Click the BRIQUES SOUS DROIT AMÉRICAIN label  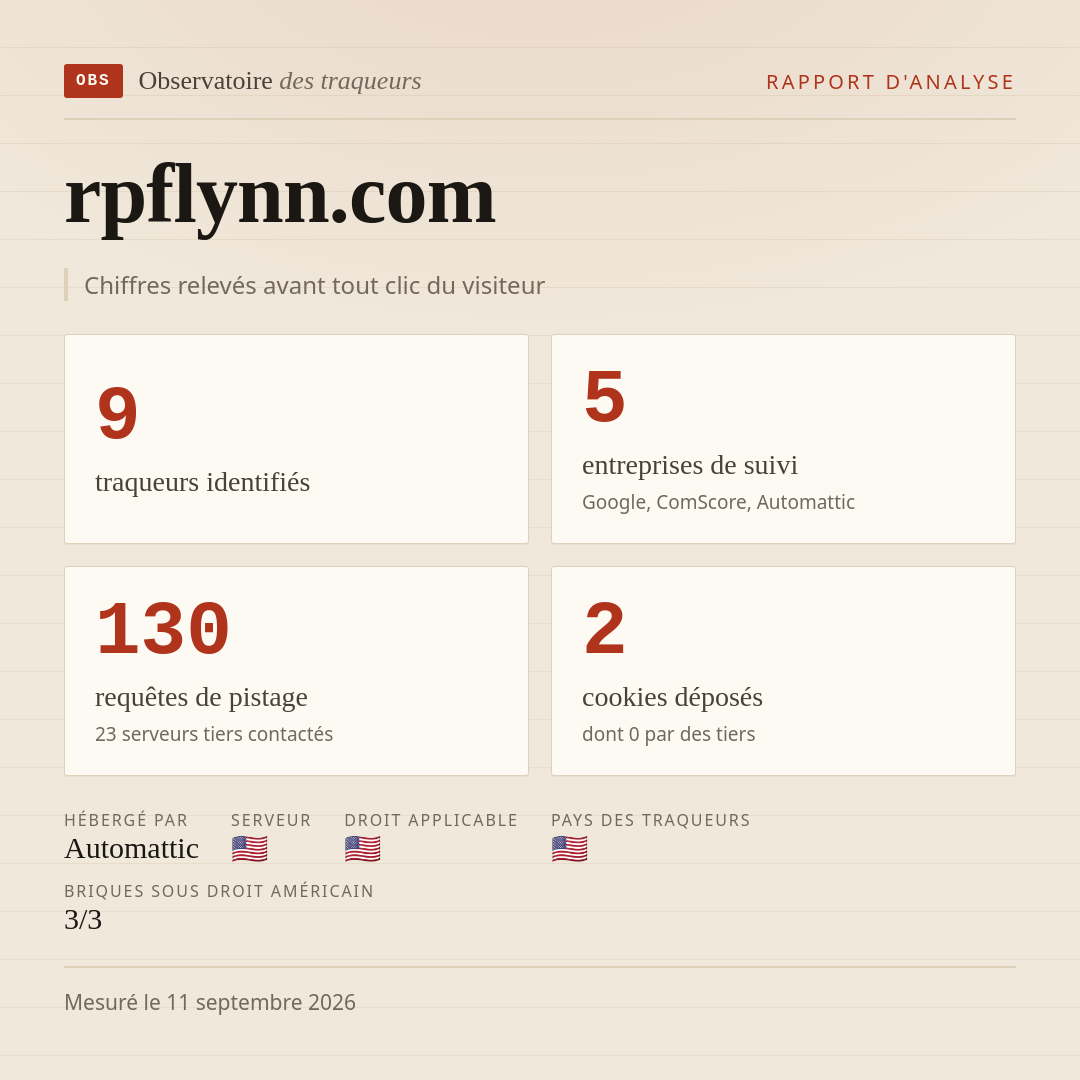pos(219,891)
